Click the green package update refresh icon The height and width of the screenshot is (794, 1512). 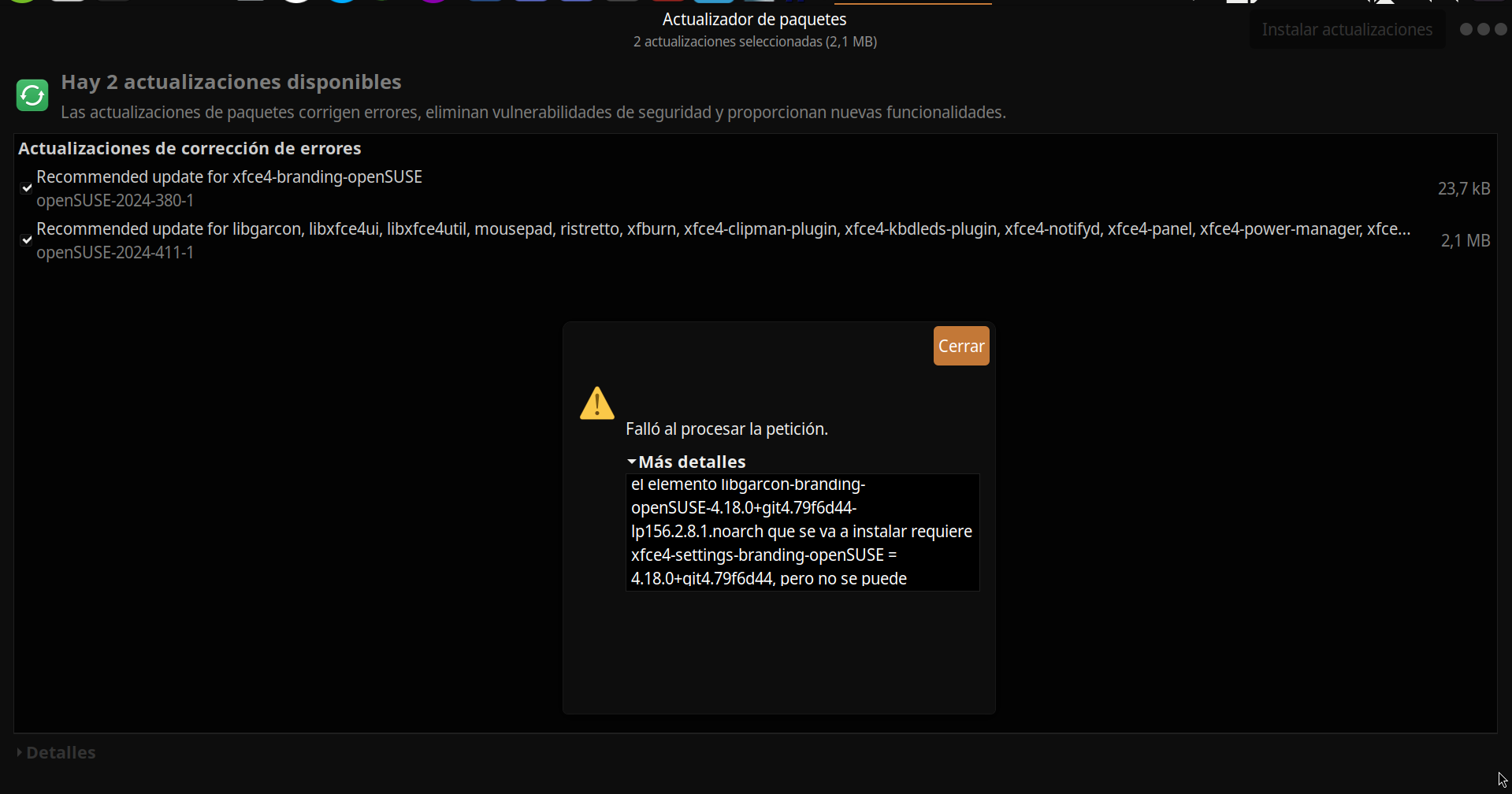point(32,95)
